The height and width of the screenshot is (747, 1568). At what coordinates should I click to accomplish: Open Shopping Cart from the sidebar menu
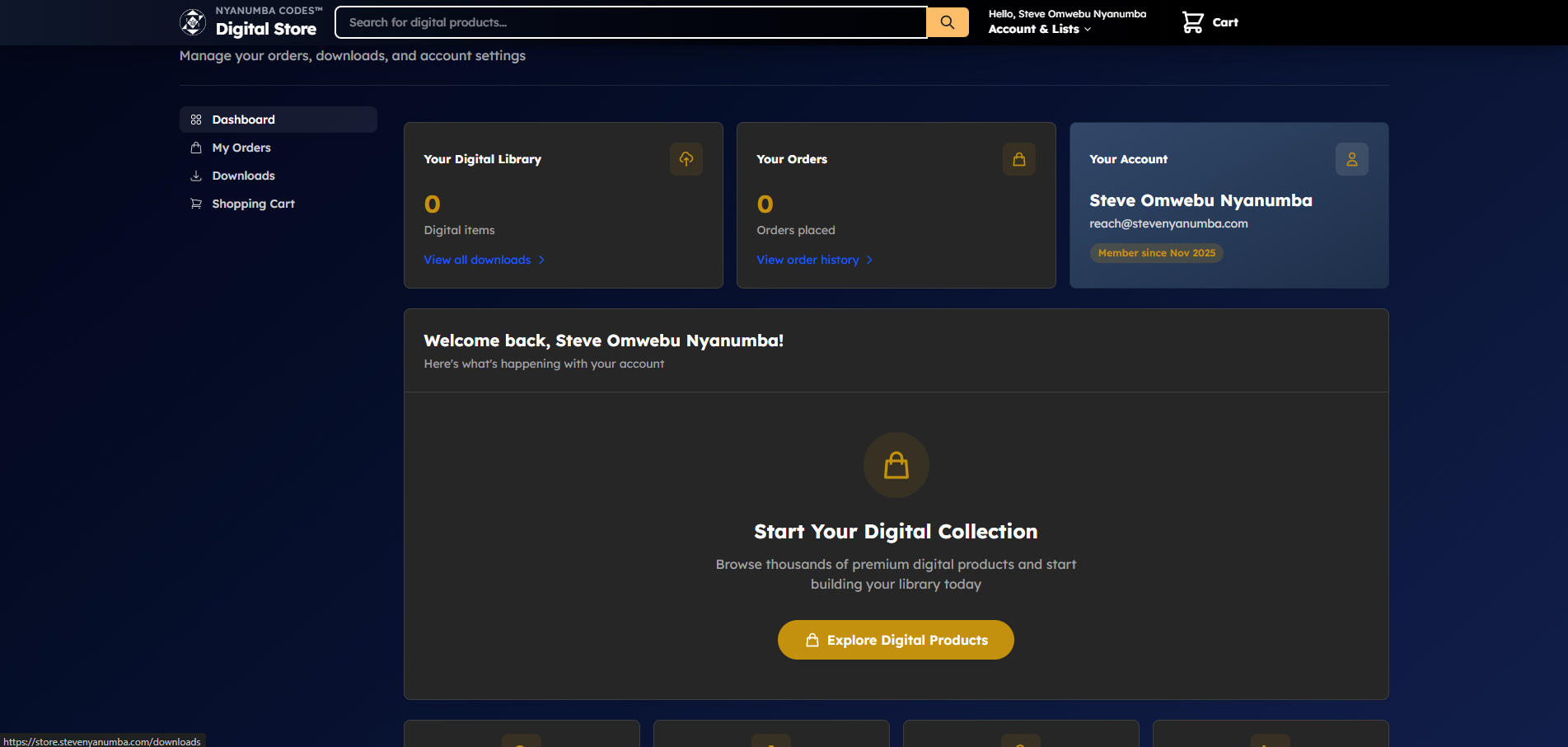point(253,204)
